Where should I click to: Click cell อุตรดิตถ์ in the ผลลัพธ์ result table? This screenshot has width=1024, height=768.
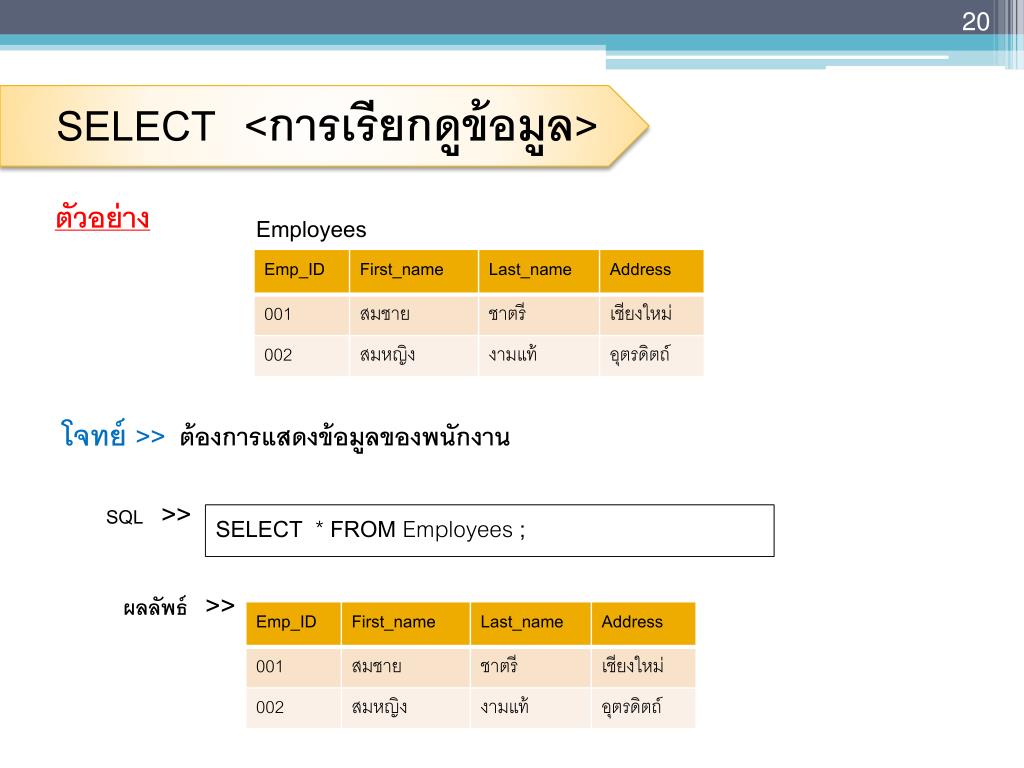pos(643,708)
